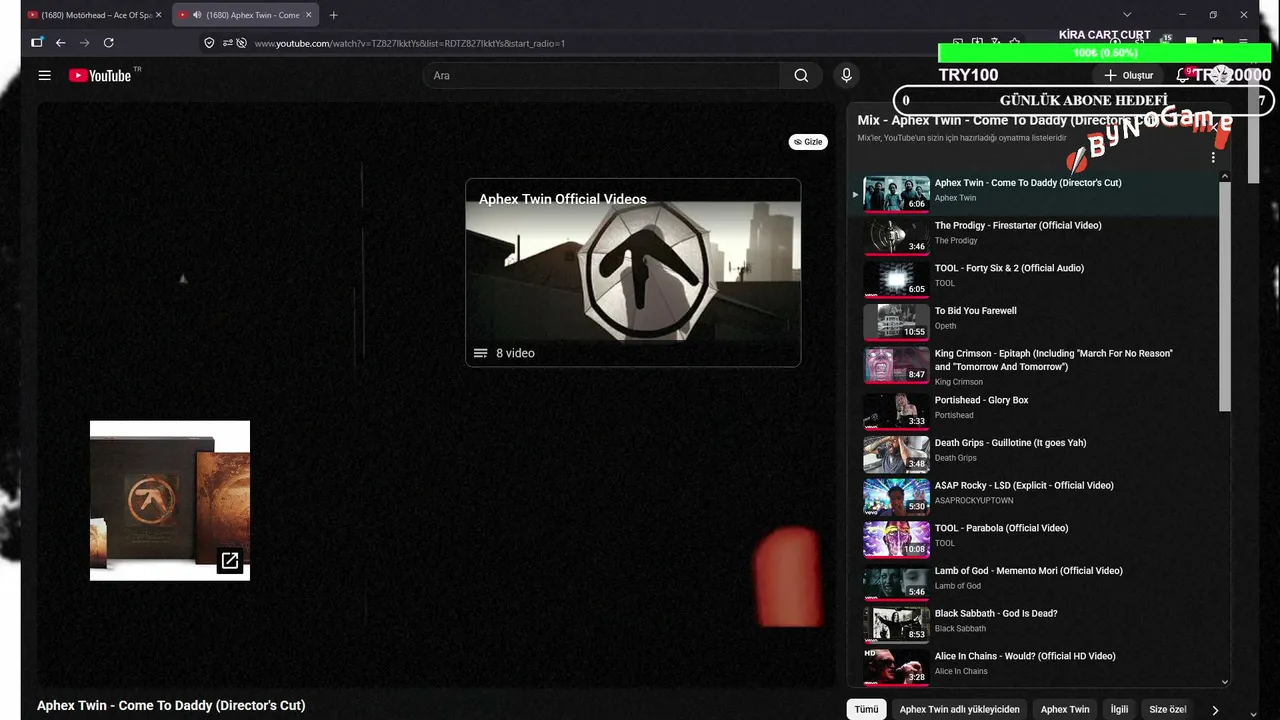1280x720 pixels.
Task: Click the A$AP Rocky thumbnail showing 5:30
Action: click(x=897, y=498)
